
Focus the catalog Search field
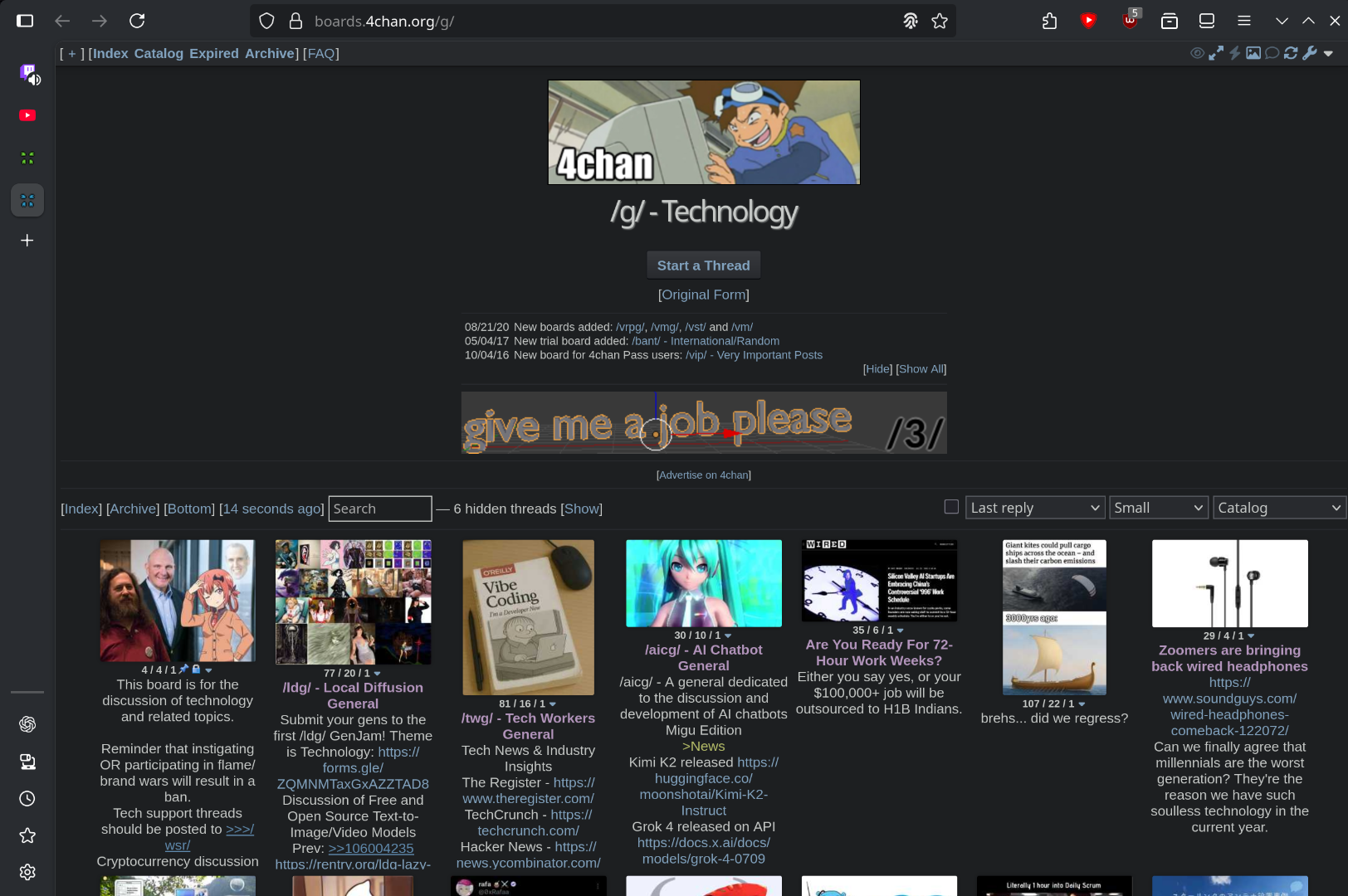click(380, 509)
